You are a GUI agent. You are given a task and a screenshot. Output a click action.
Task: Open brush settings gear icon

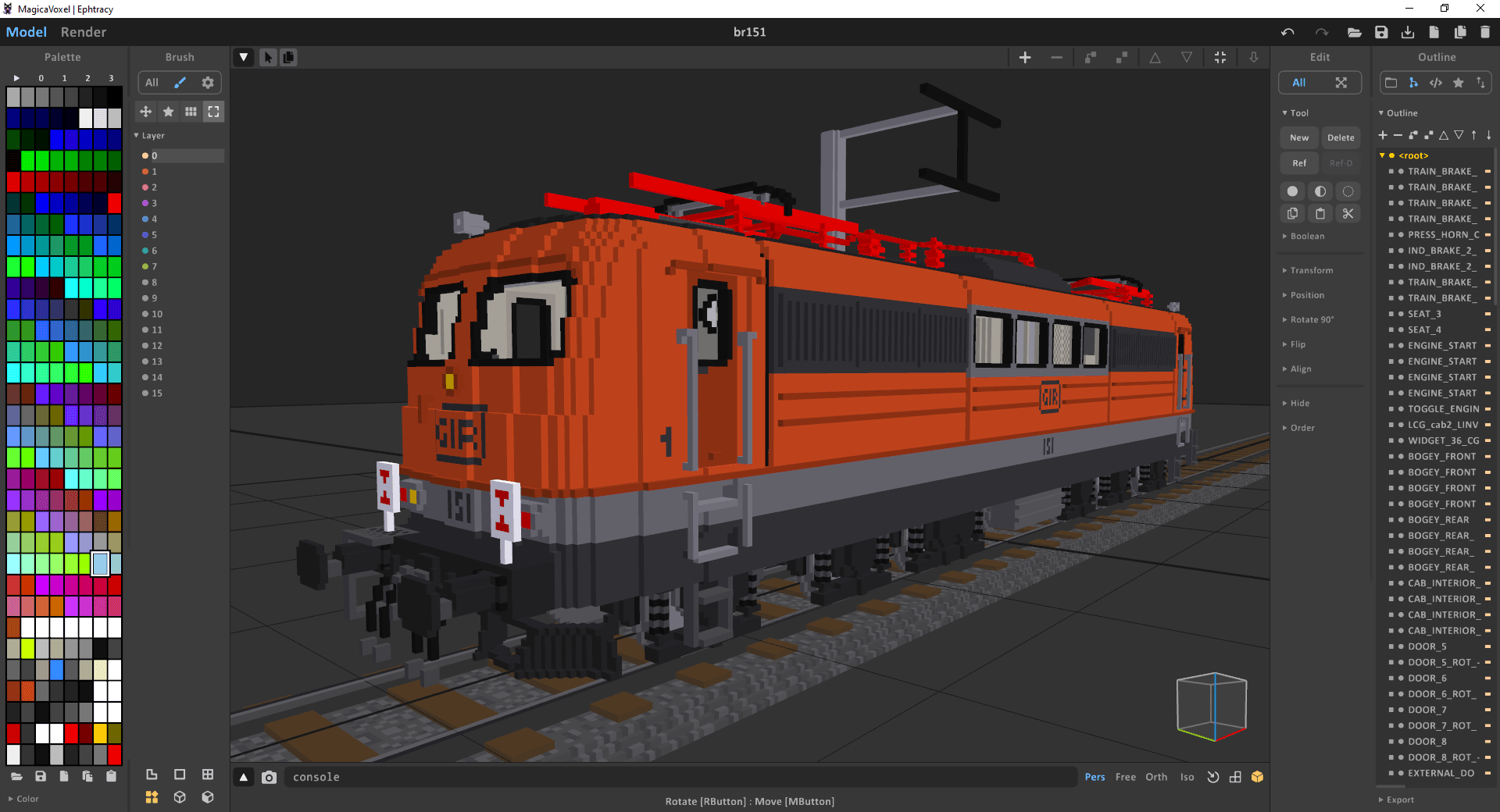(x=208, y=83)
